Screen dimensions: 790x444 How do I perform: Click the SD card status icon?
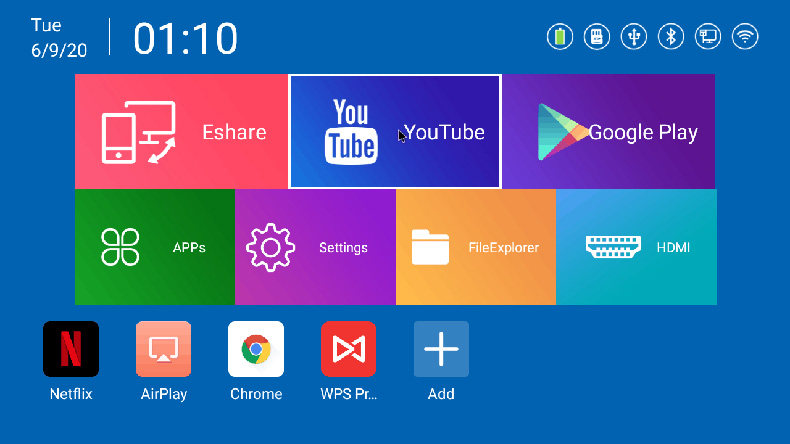pos(597,36)
